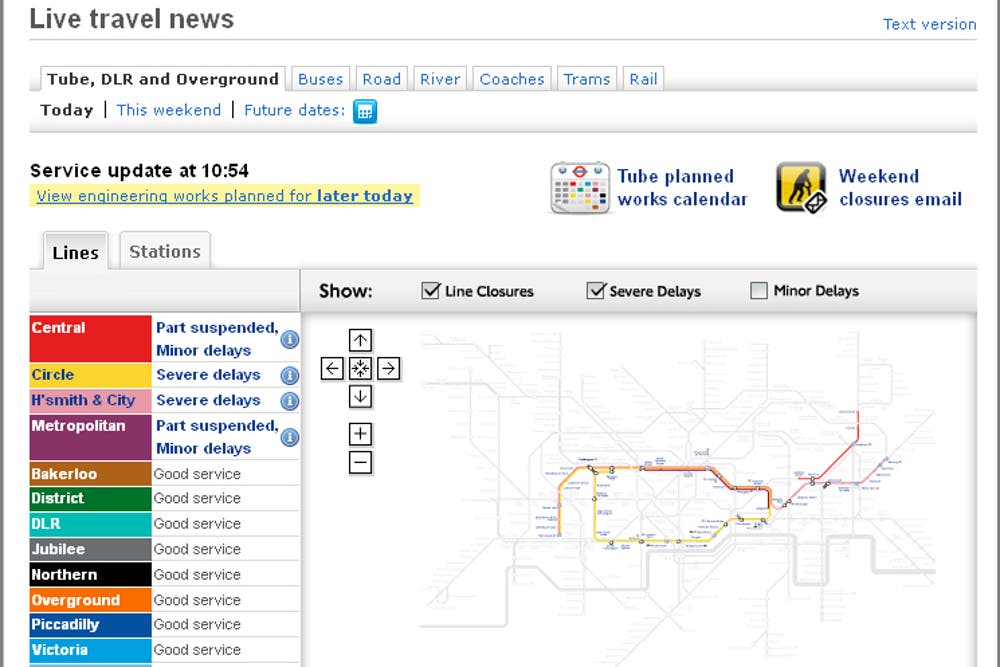Zoom out on the tube map
Screen dimensions: 1000x667
(360, 462)
